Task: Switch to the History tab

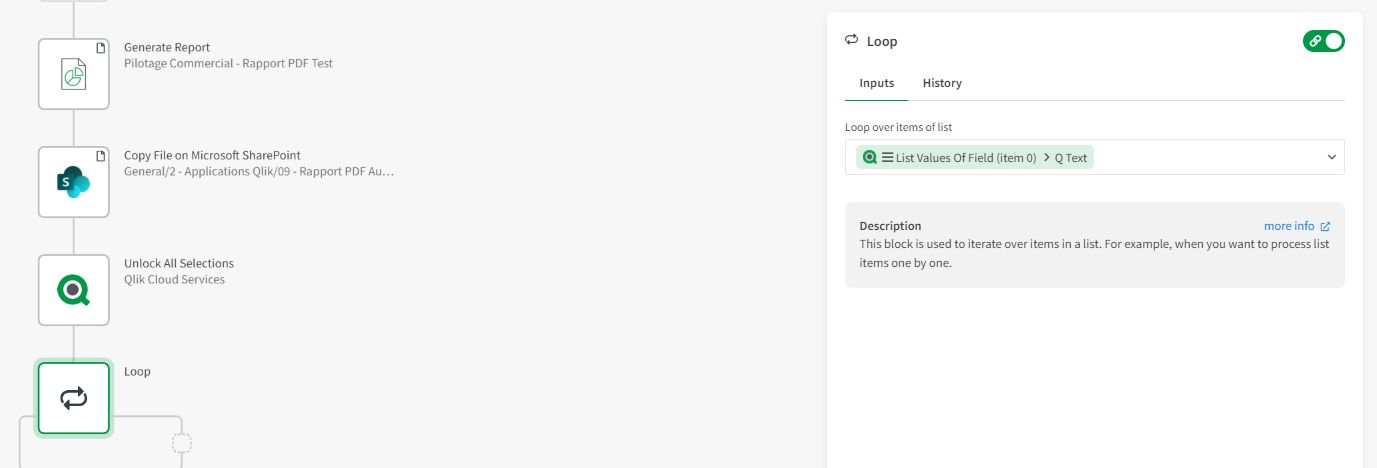Action: point(942,83)
